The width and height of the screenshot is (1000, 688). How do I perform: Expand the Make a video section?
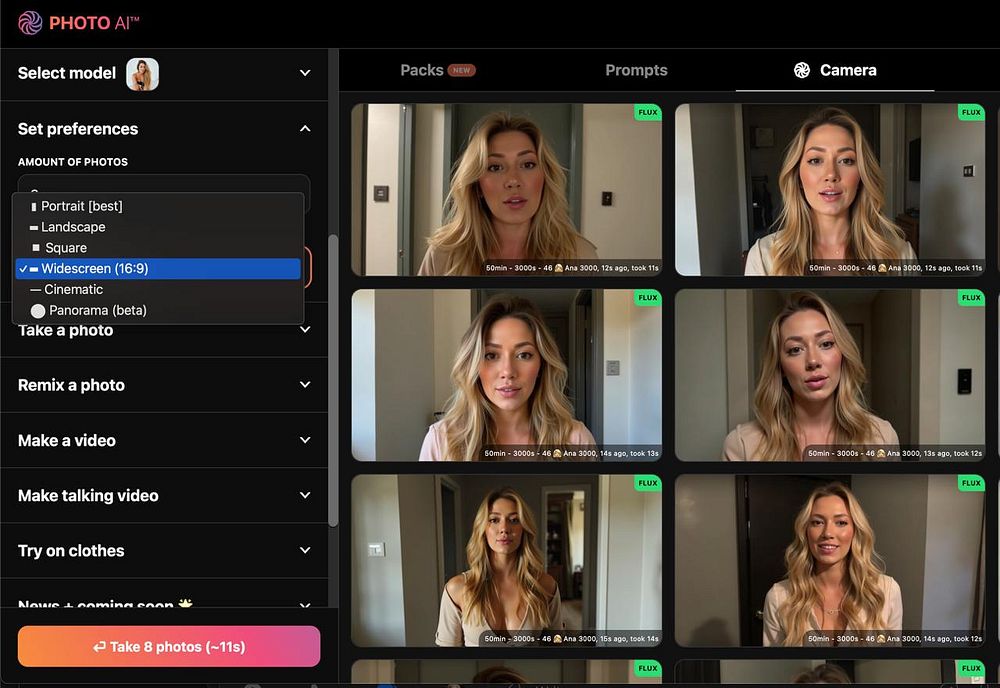click(165, 441)
